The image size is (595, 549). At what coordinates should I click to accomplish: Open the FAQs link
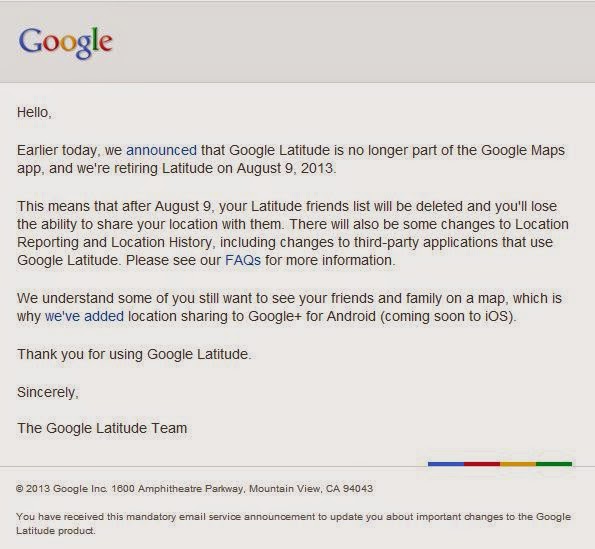coord(243,260)
